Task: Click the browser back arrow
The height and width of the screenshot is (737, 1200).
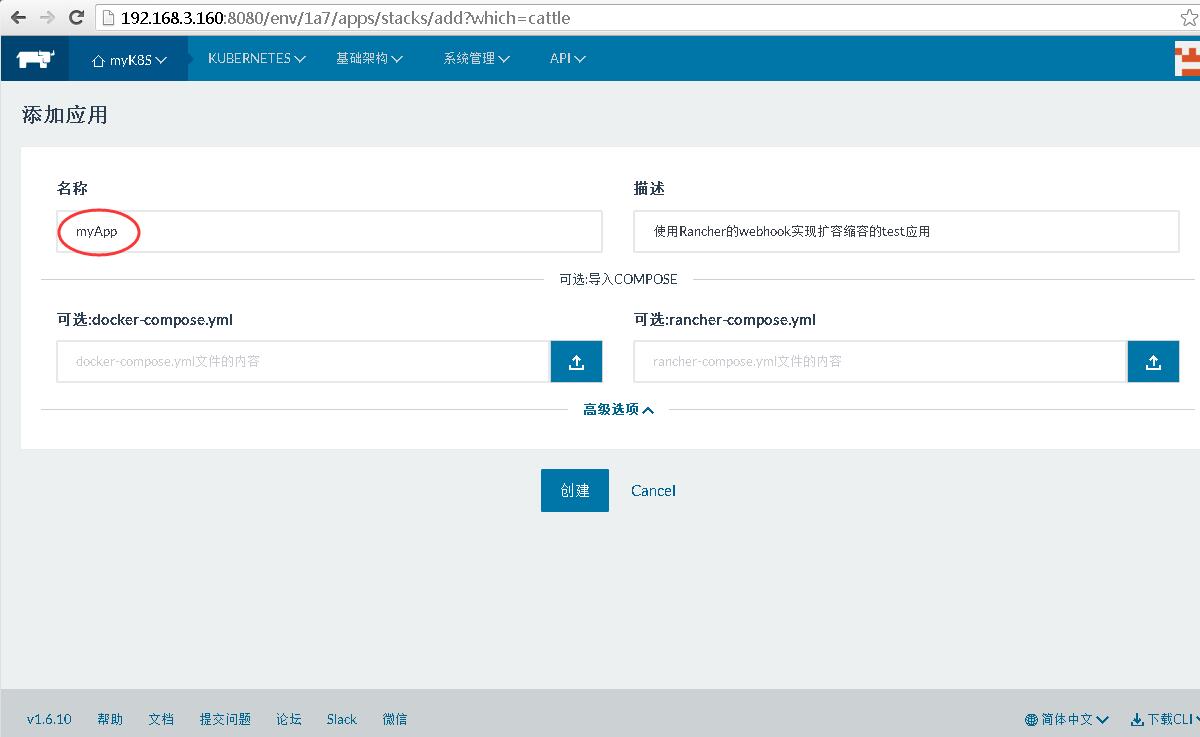Action: click(18, 17)
